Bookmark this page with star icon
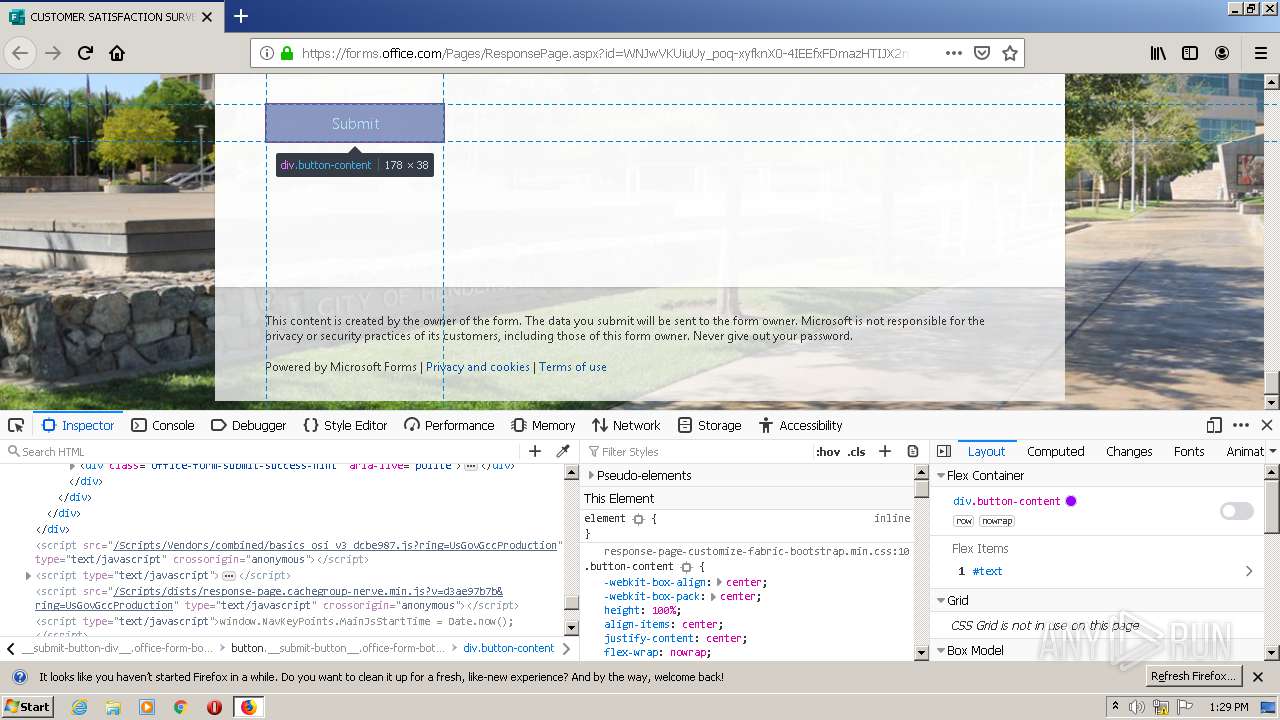Screen dimensions: 1280x720 point(1010,53)
